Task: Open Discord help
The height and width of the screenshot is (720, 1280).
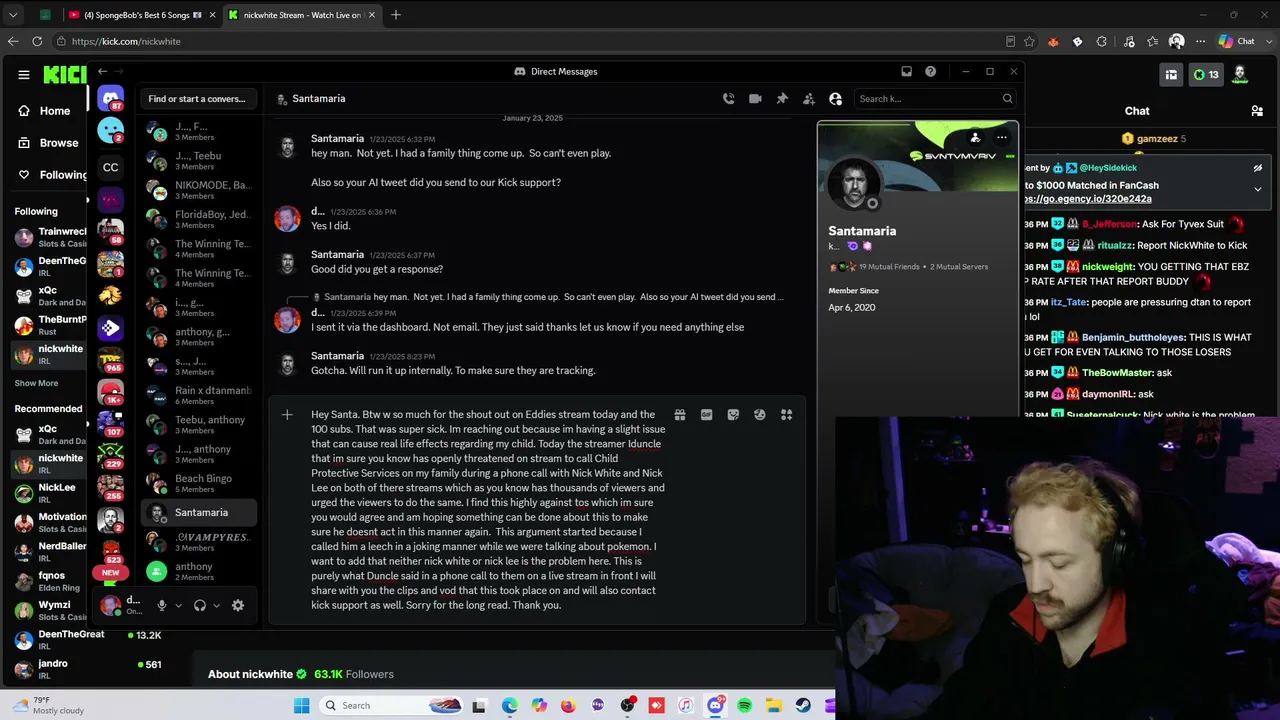Action: click(931, 72)
